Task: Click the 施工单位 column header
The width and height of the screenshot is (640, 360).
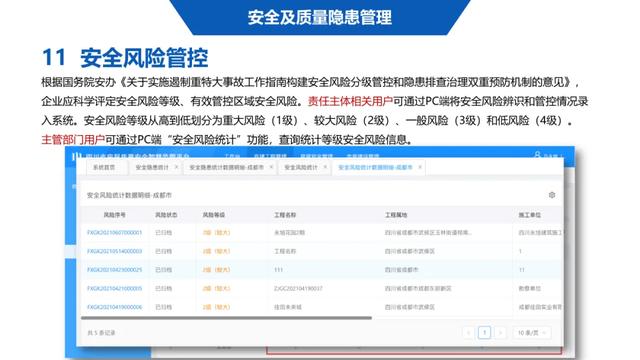Action: tap(529, 215)
